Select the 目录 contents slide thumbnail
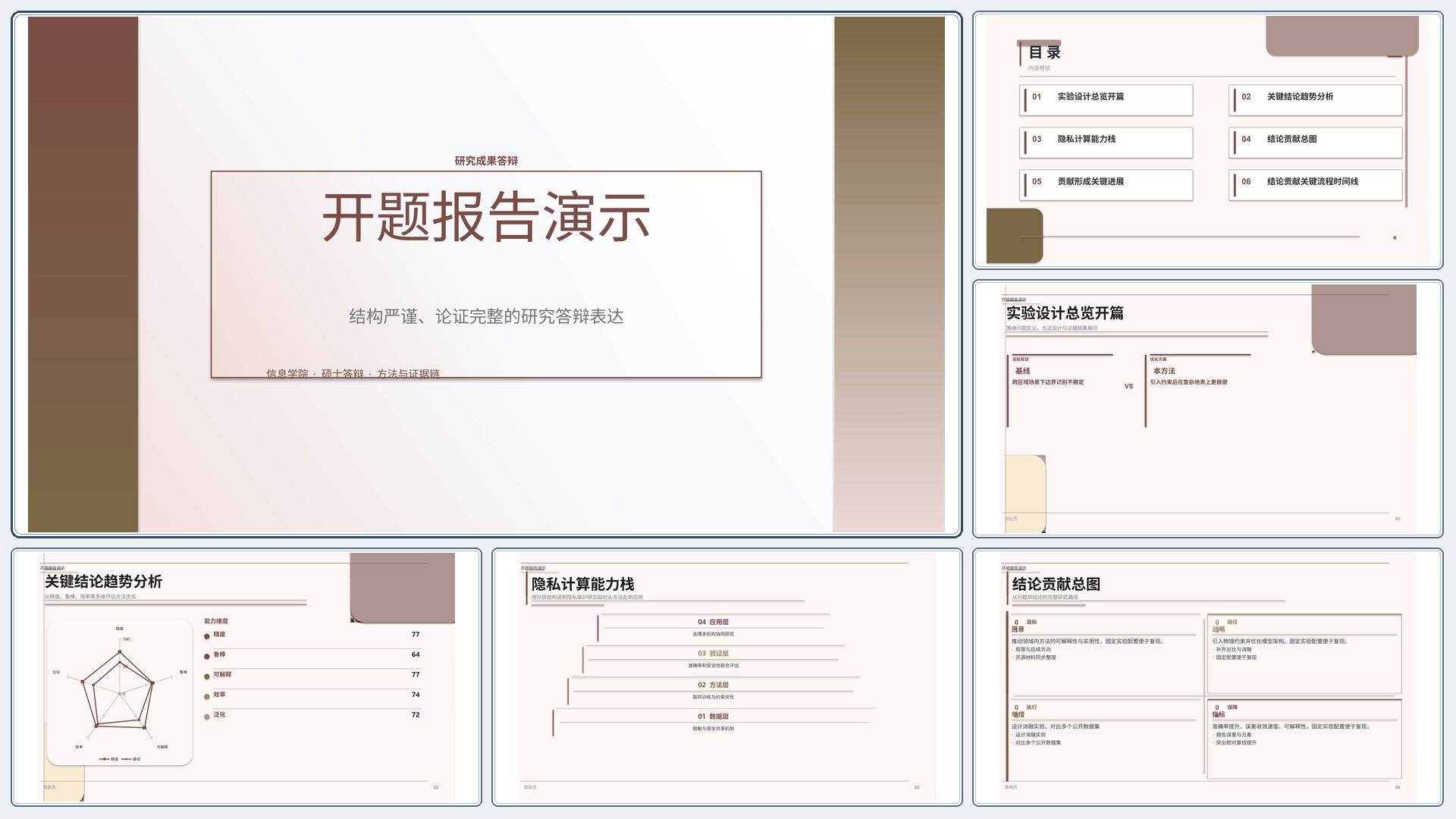Screen dimensions: 1456x819 (x=1207, y=140)
